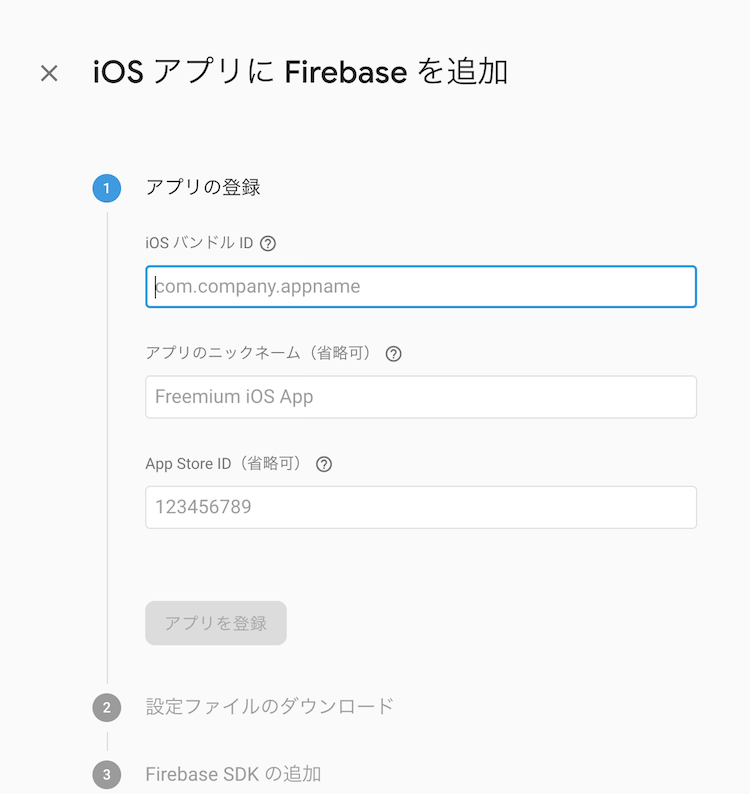
Task: Click the アプリを登録 button
Action: 216,623
